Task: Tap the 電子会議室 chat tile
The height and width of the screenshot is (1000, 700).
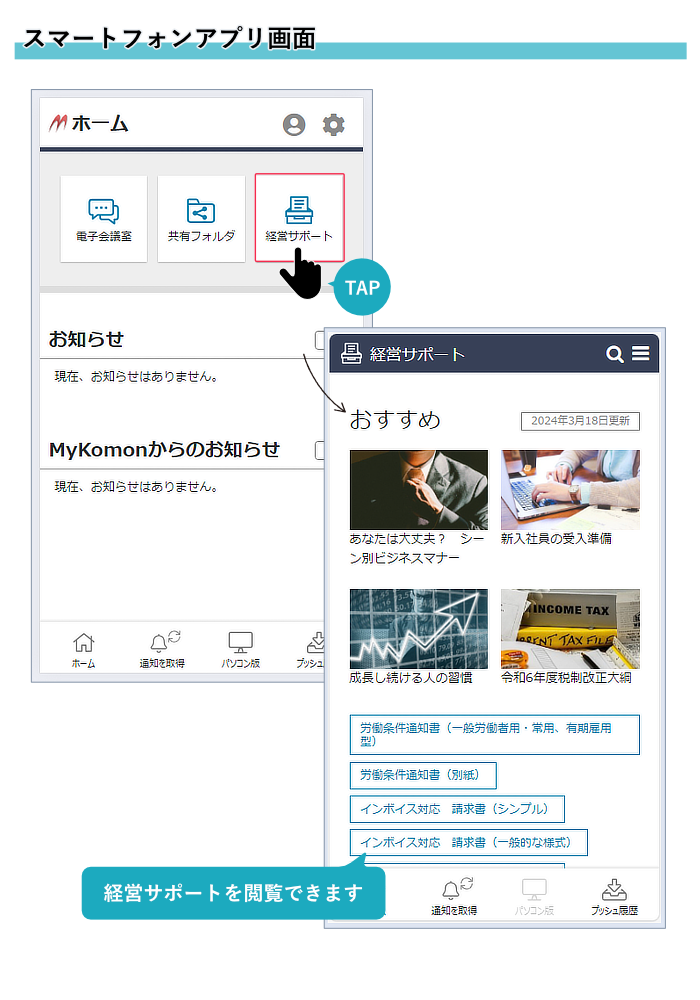Action: 103,218
